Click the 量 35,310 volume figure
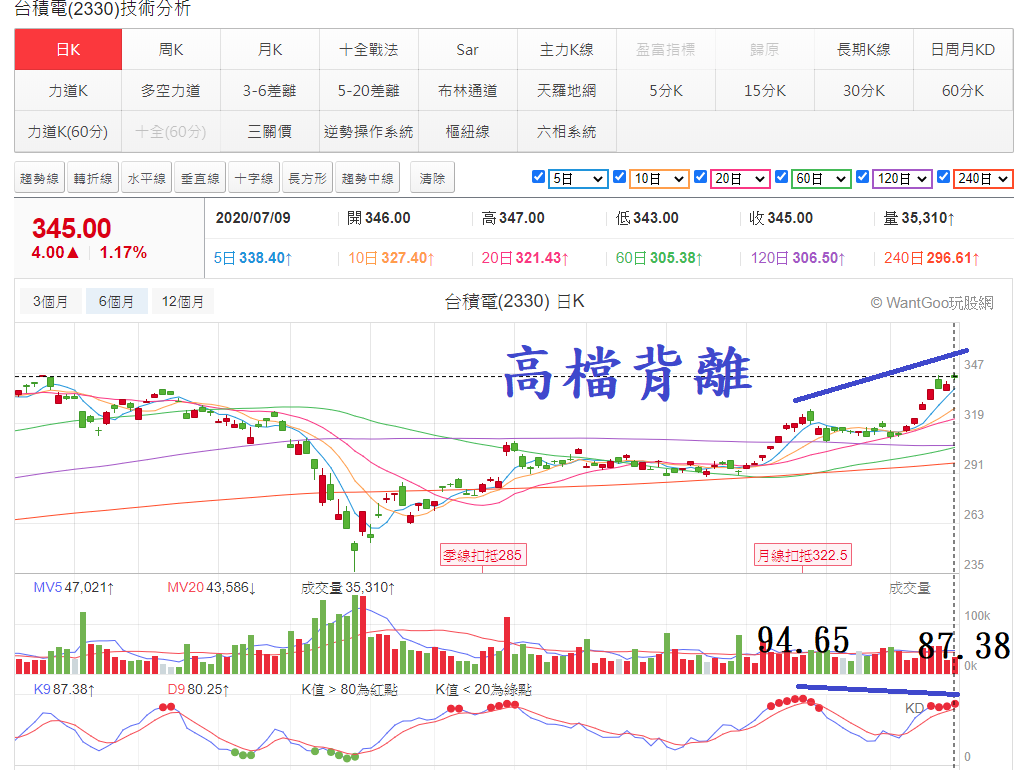Viewport: 1019px width, 770px height. (x=919, y=218)
